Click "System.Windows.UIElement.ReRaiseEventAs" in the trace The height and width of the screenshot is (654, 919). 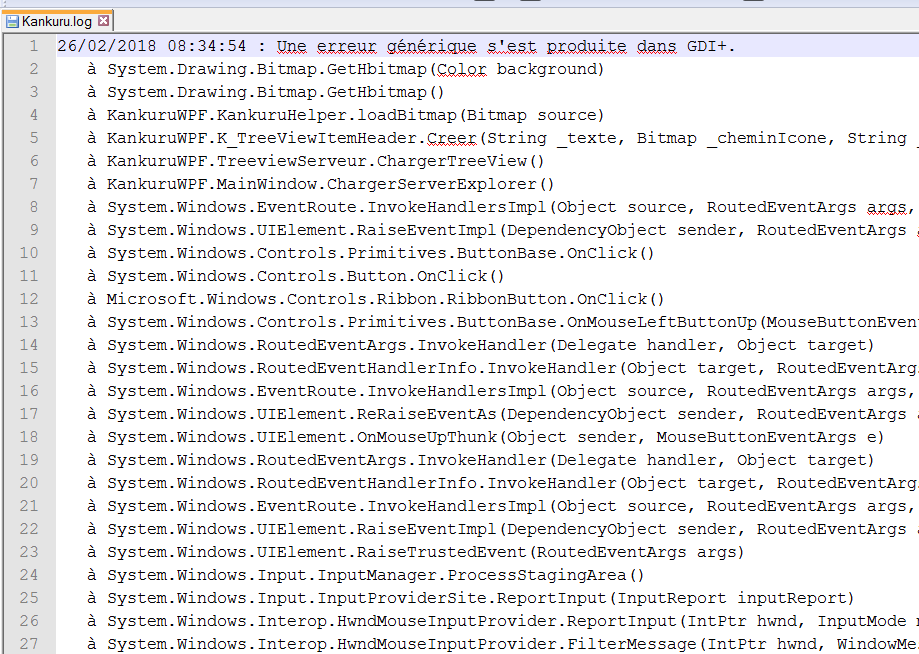302,414
